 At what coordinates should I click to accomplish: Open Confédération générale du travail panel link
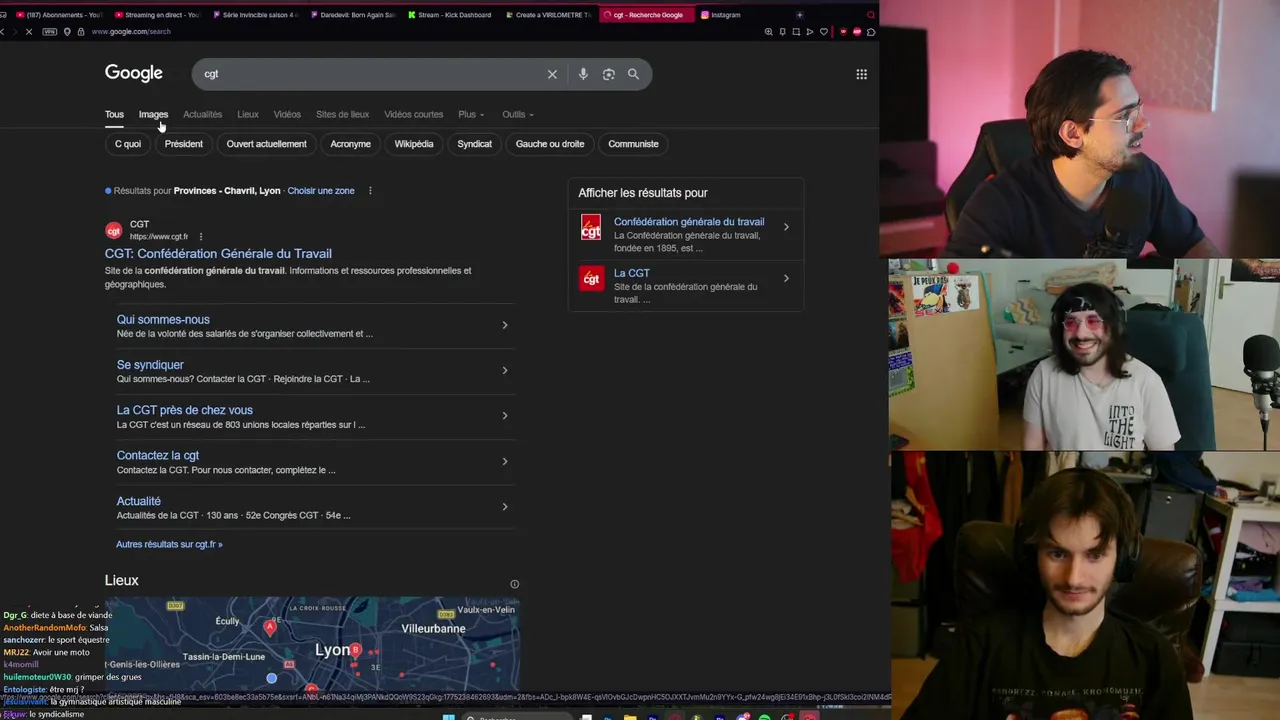coord(689,222)
